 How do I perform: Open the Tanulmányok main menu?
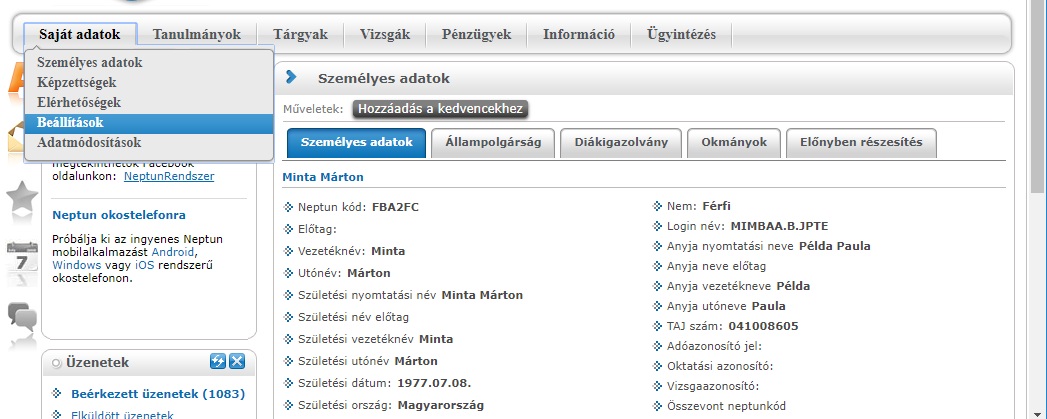click(196, 35)
